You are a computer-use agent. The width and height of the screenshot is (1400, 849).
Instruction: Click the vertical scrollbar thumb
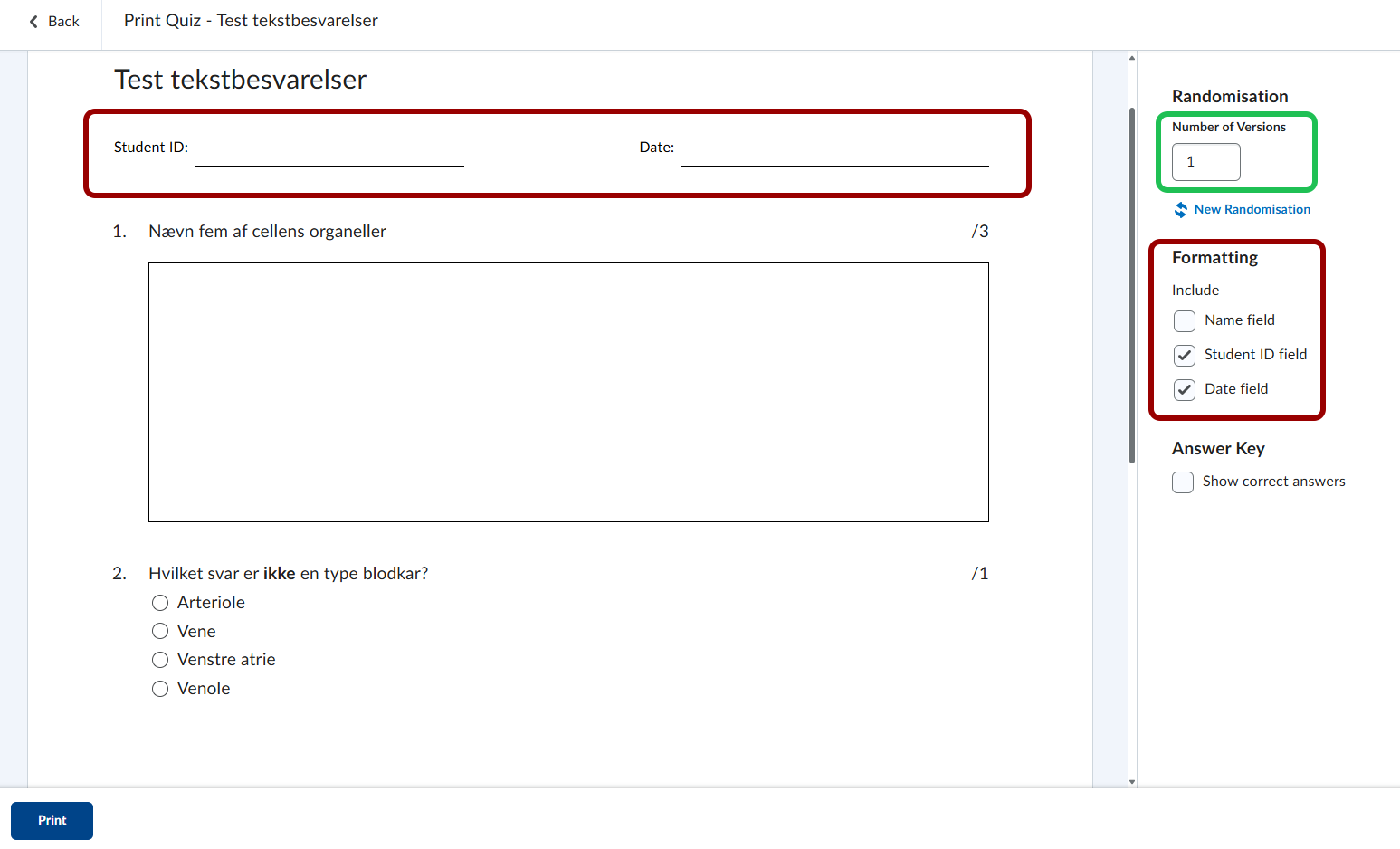tap(1132, 285)
